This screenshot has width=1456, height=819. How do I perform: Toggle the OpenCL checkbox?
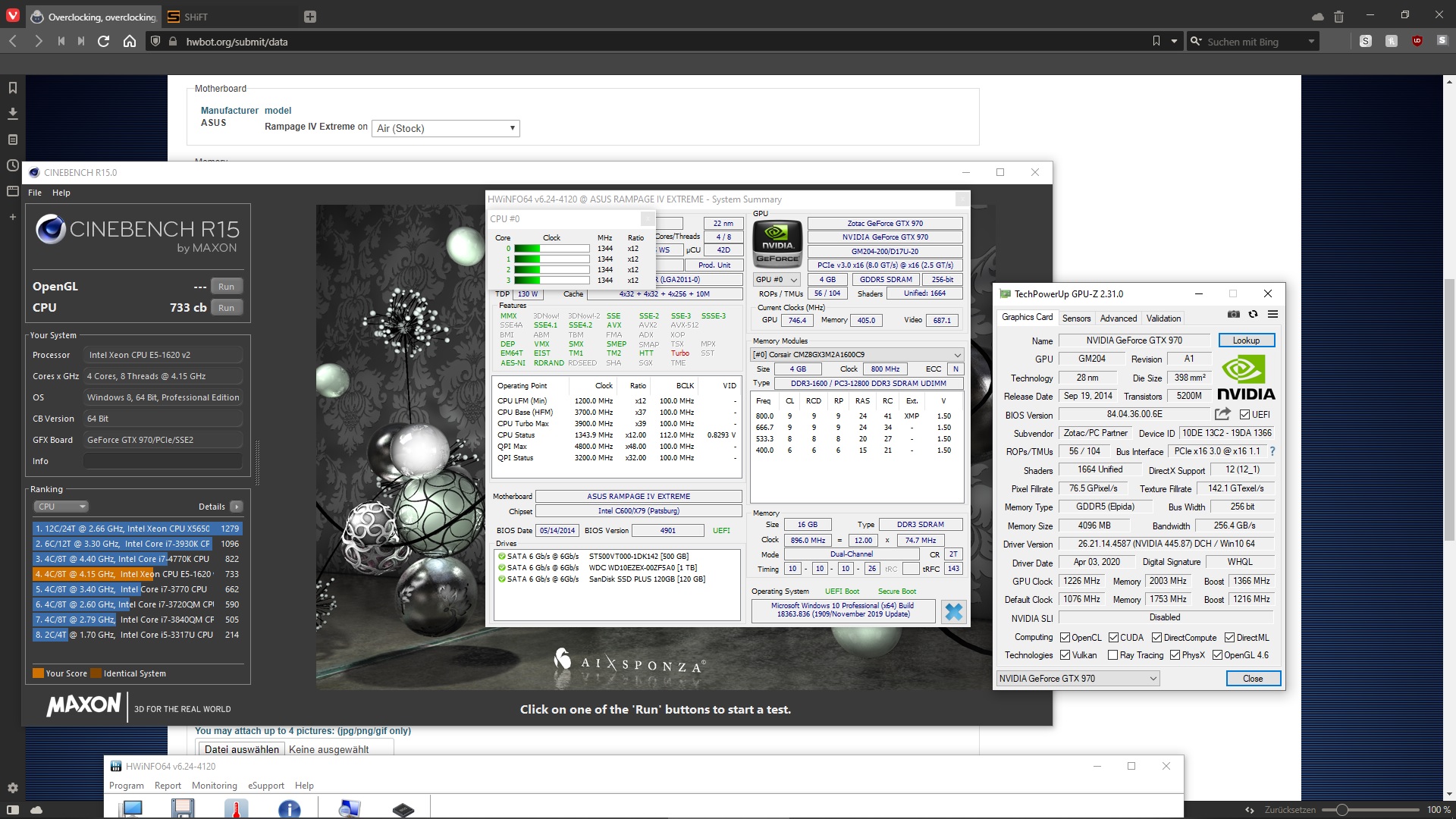[x=1065, y=638]
